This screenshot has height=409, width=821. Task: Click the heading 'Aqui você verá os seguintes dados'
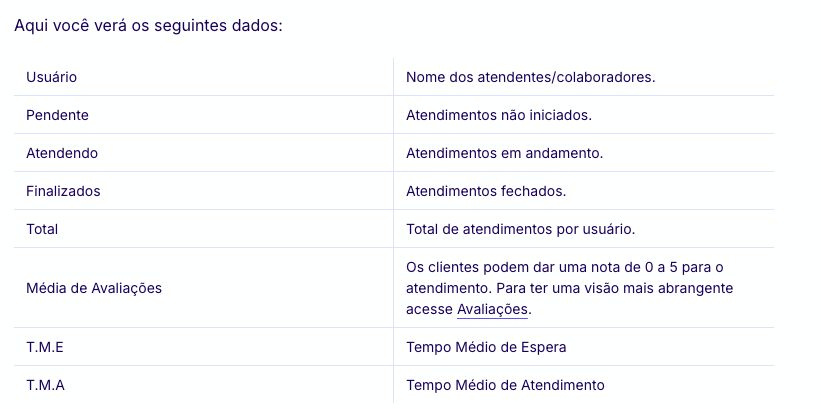[x=149, y=25]
